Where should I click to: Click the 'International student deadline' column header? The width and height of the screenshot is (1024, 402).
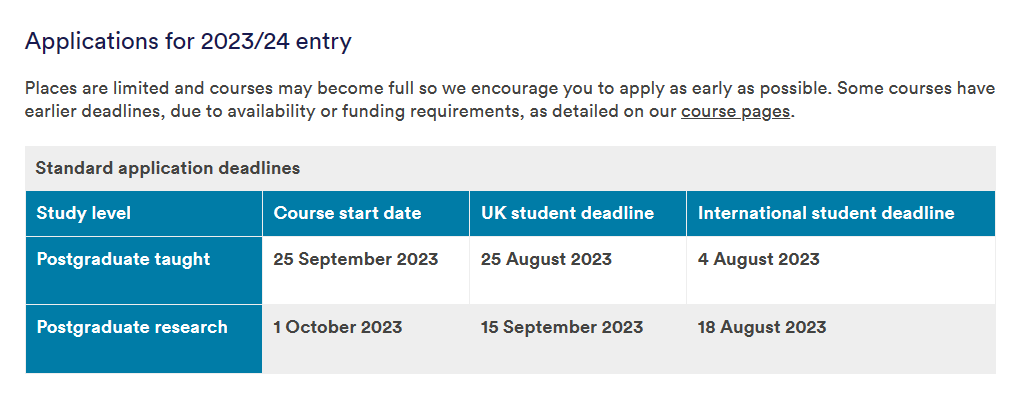point(826,213)
